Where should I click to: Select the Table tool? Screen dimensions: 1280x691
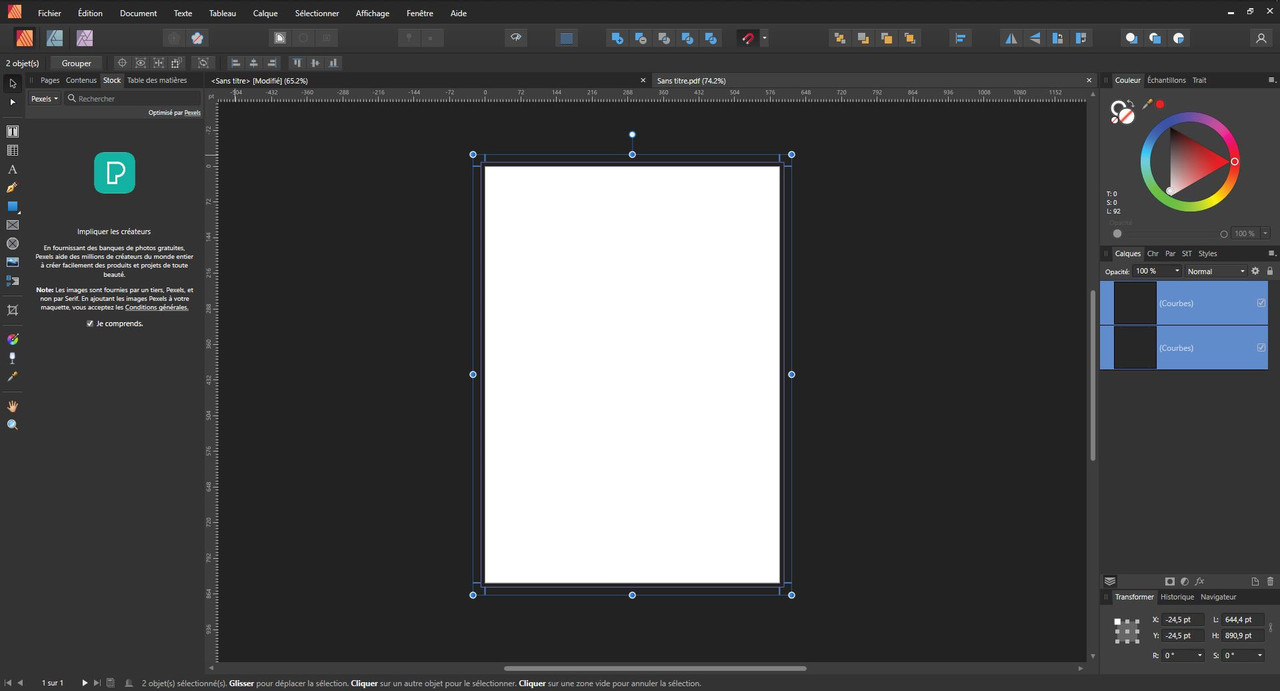pos(13,150)
